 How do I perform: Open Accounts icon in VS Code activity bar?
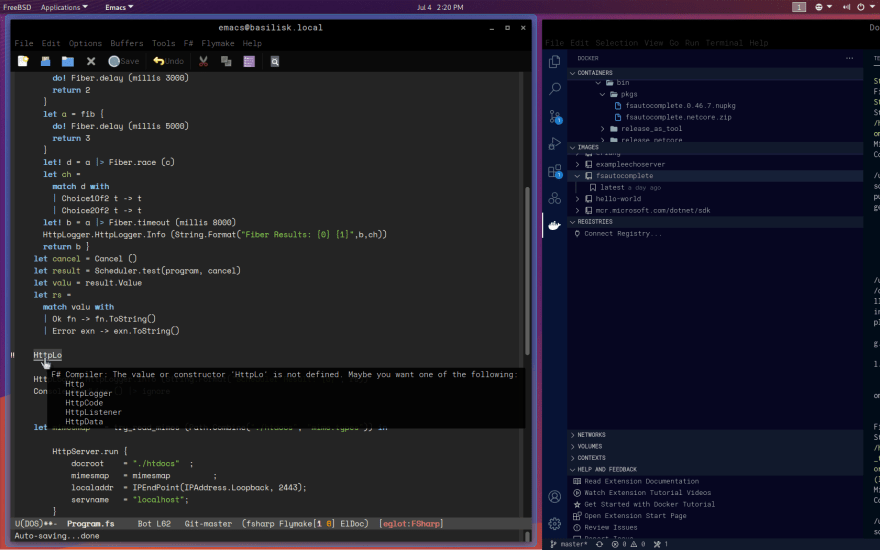coord(554,497)
